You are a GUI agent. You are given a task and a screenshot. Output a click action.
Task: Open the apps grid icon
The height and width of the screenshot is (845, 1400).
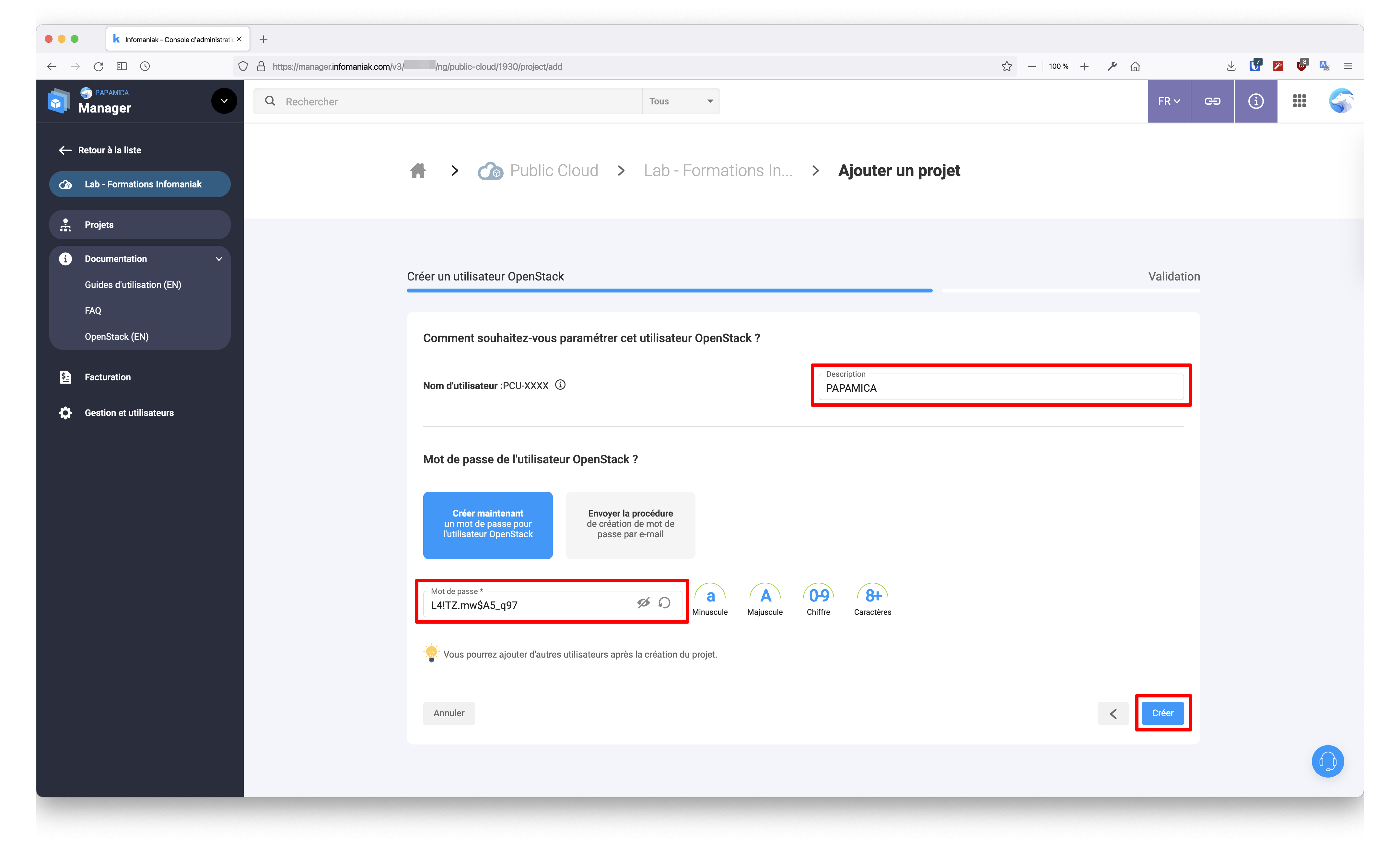[x=1299, y=101]
